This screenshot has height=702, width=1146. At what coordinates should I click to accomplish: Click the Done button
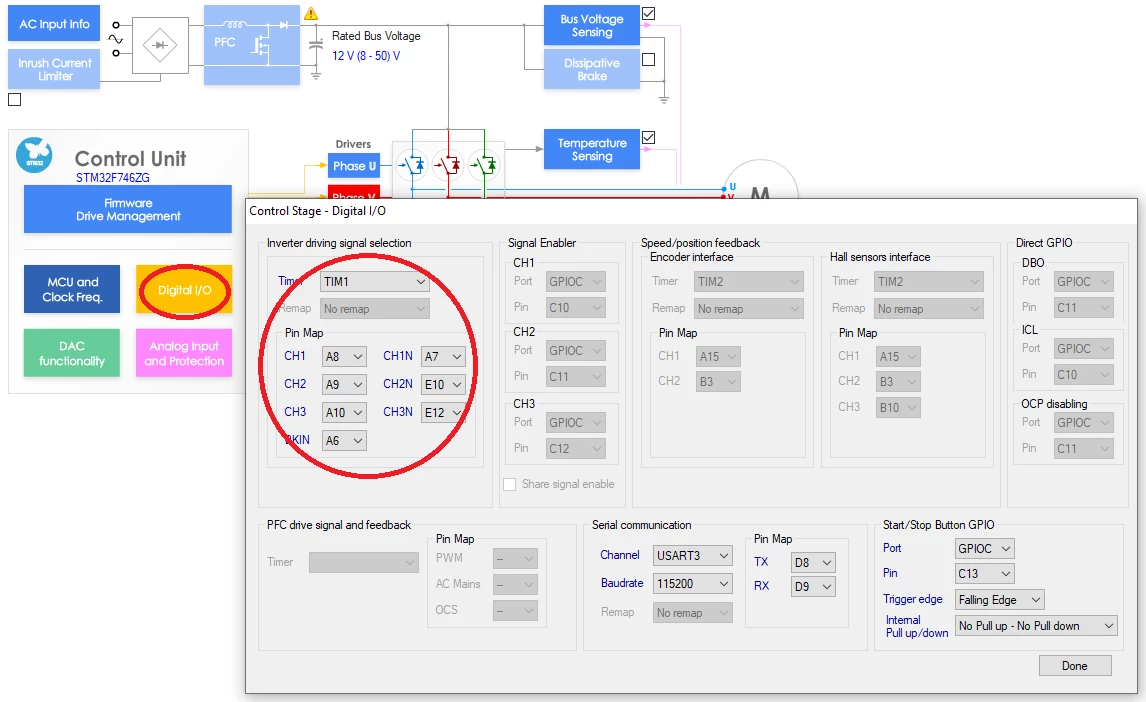point(1074,665)
